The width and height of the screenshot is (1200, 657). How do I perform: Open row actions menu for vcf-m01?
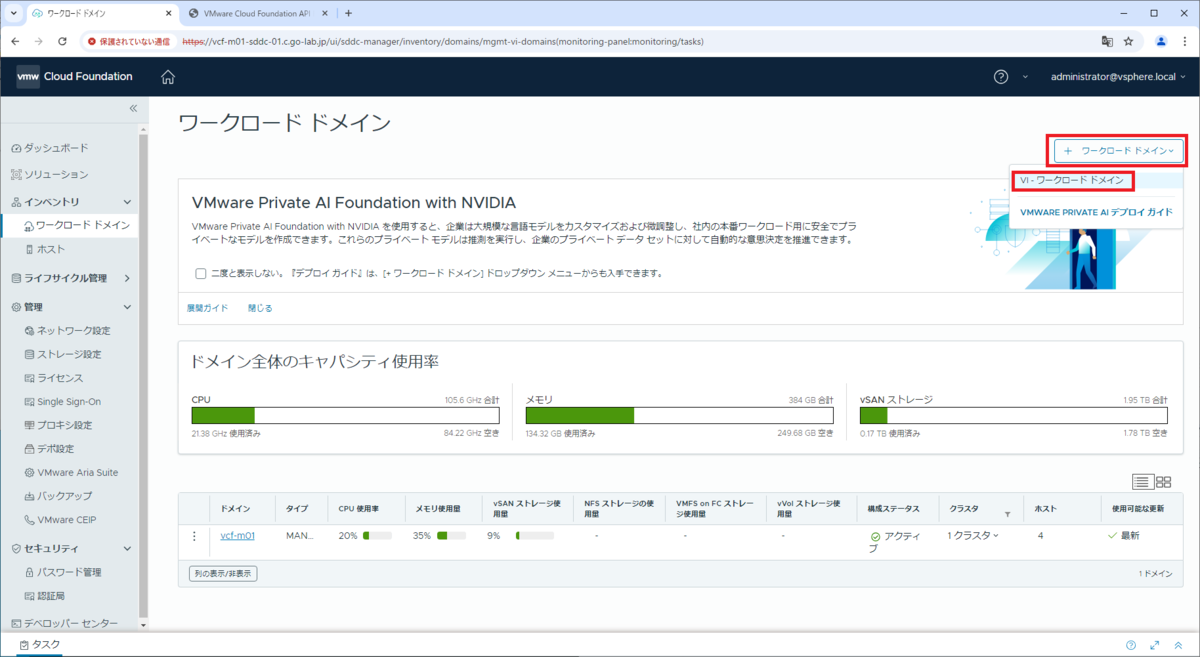tap(194, 536)
